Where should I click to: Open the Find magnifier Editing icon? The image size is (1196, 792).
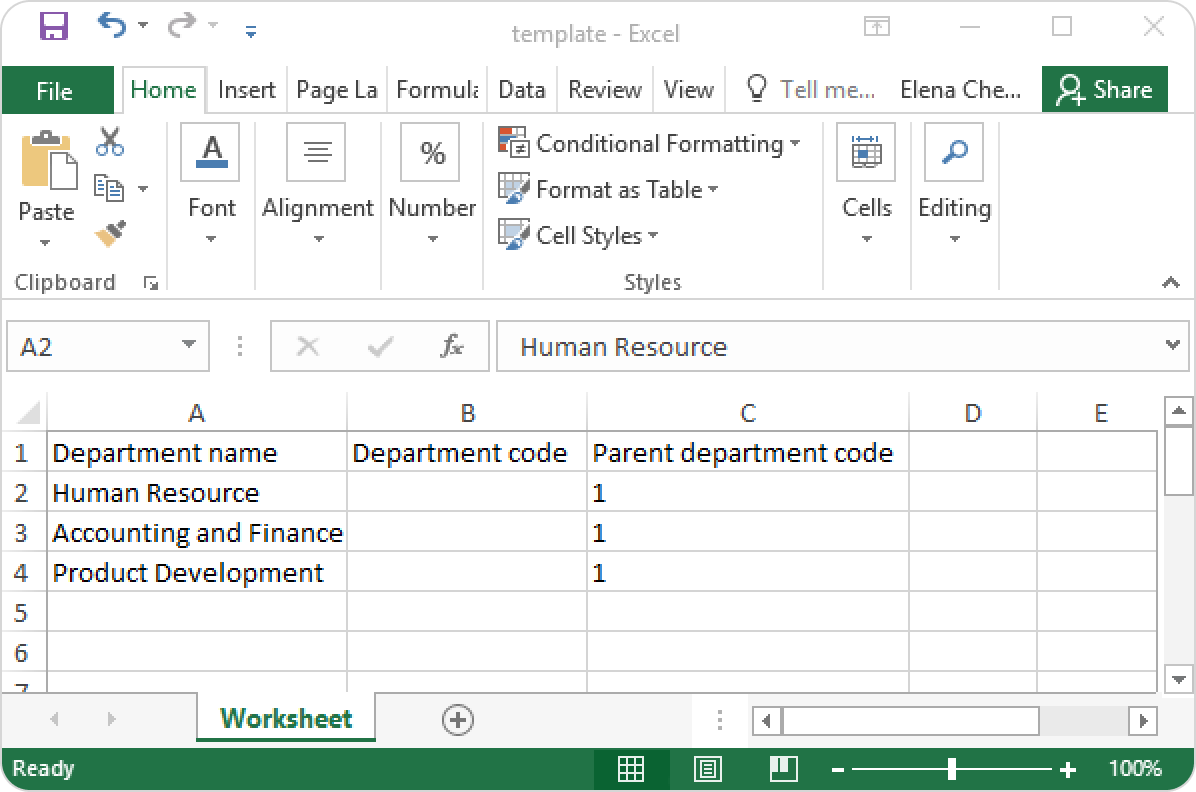tap(954, 153)
